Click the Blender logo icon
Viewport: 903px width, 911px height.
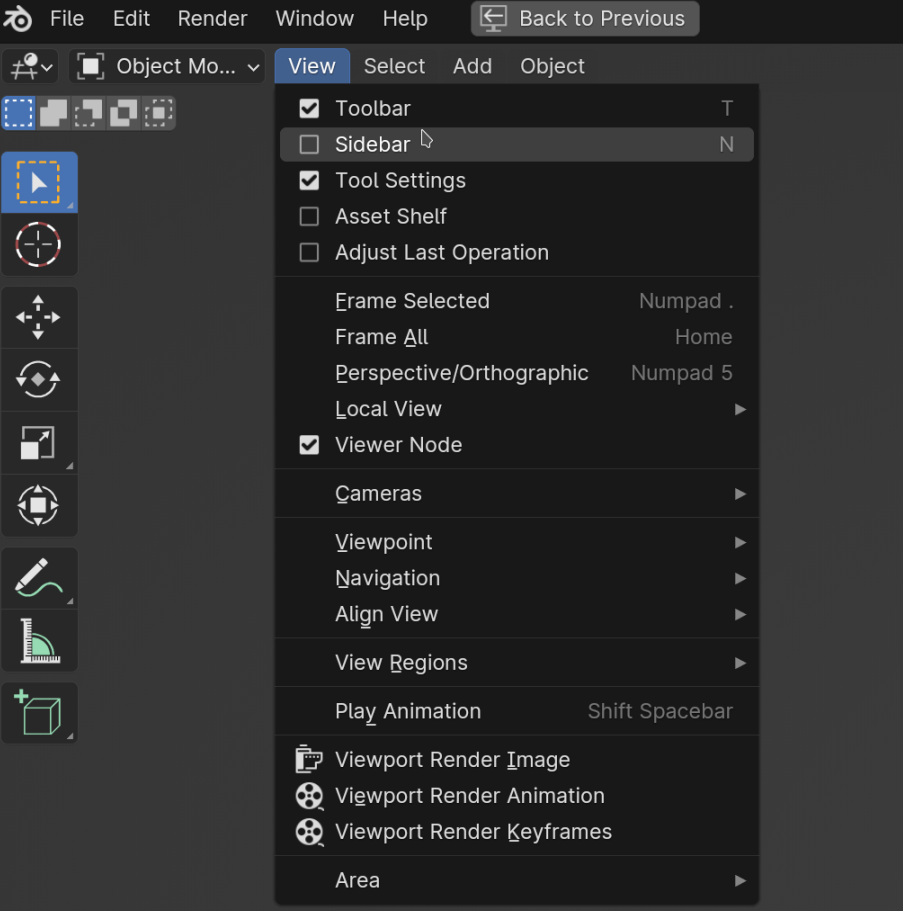(x=19, y=18)
